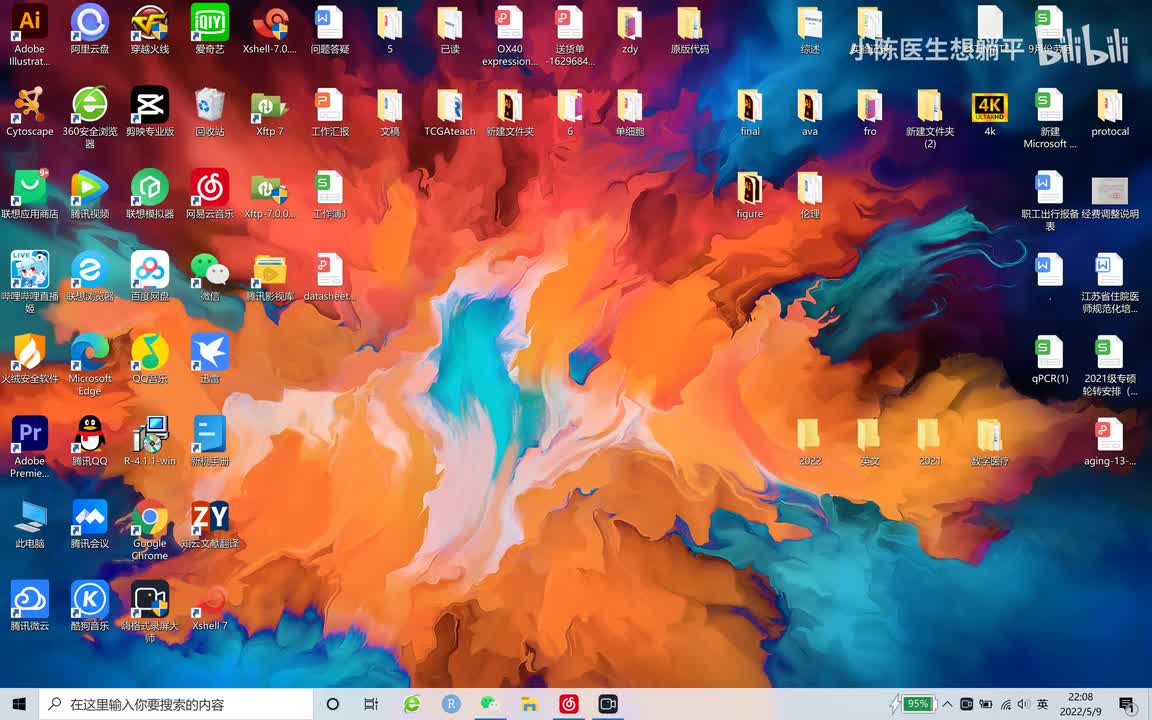
Task: Launch 迅雷 desktop shortcut
Action: click(209, 358)
